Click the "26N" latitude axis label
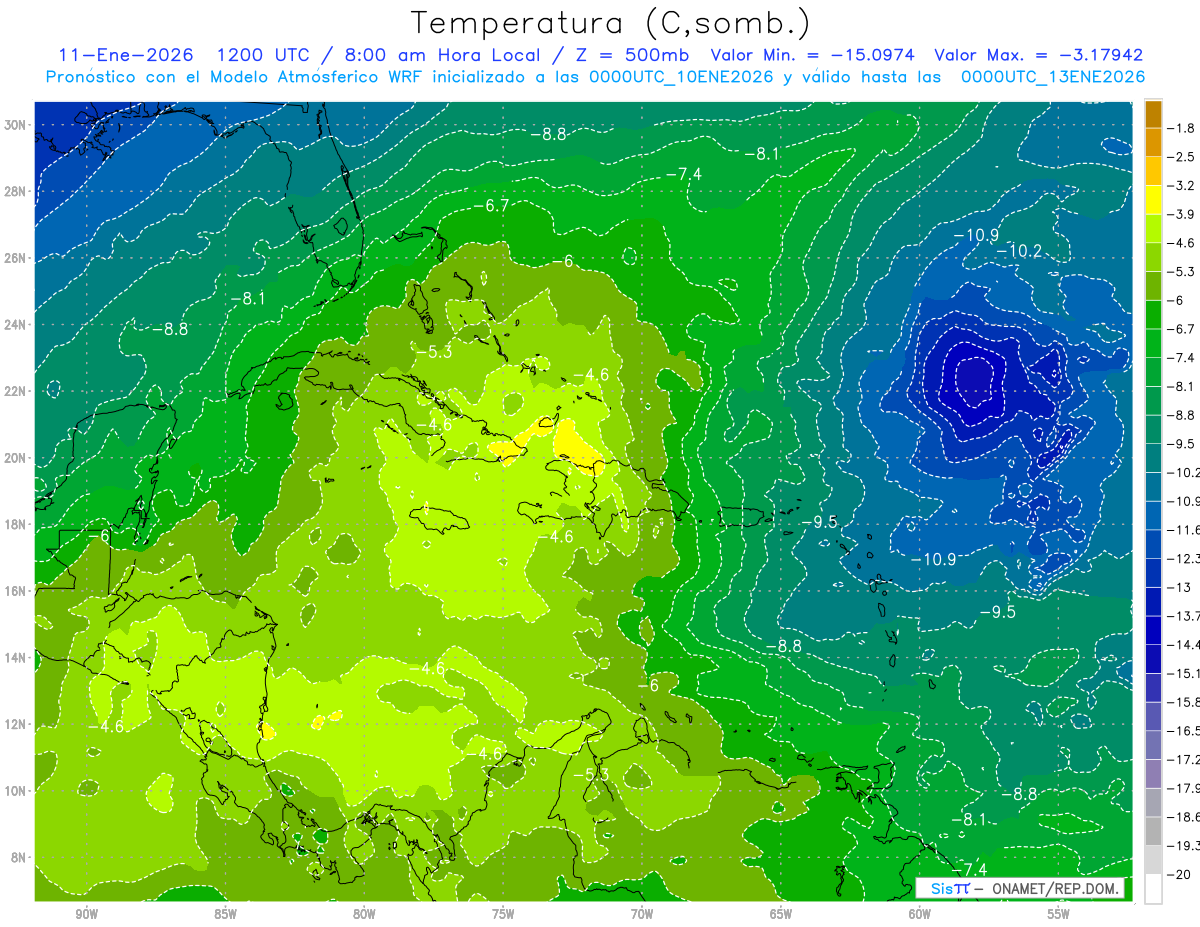 16,258
